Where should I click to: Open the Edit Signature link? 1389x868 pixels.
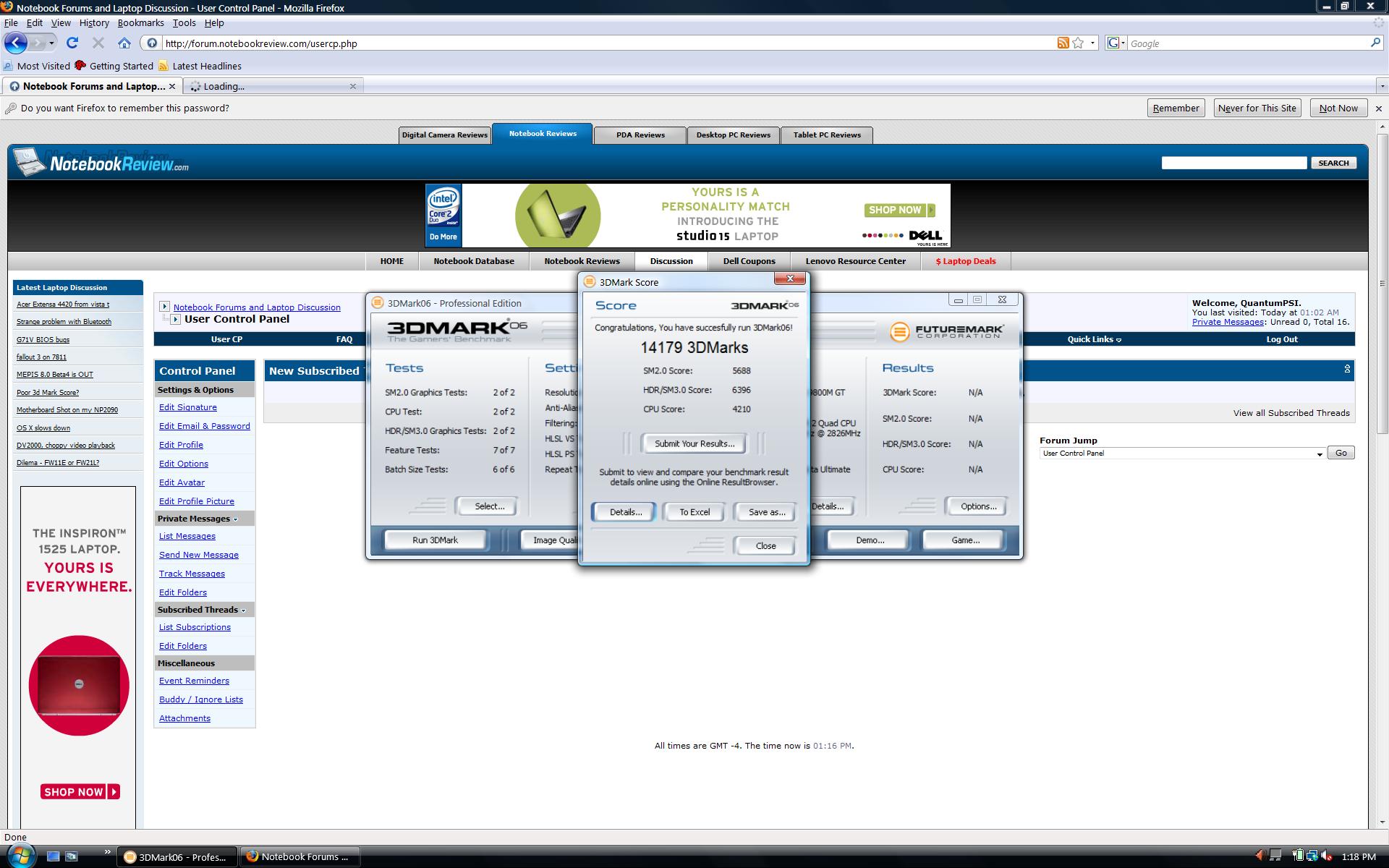[188, 407]
